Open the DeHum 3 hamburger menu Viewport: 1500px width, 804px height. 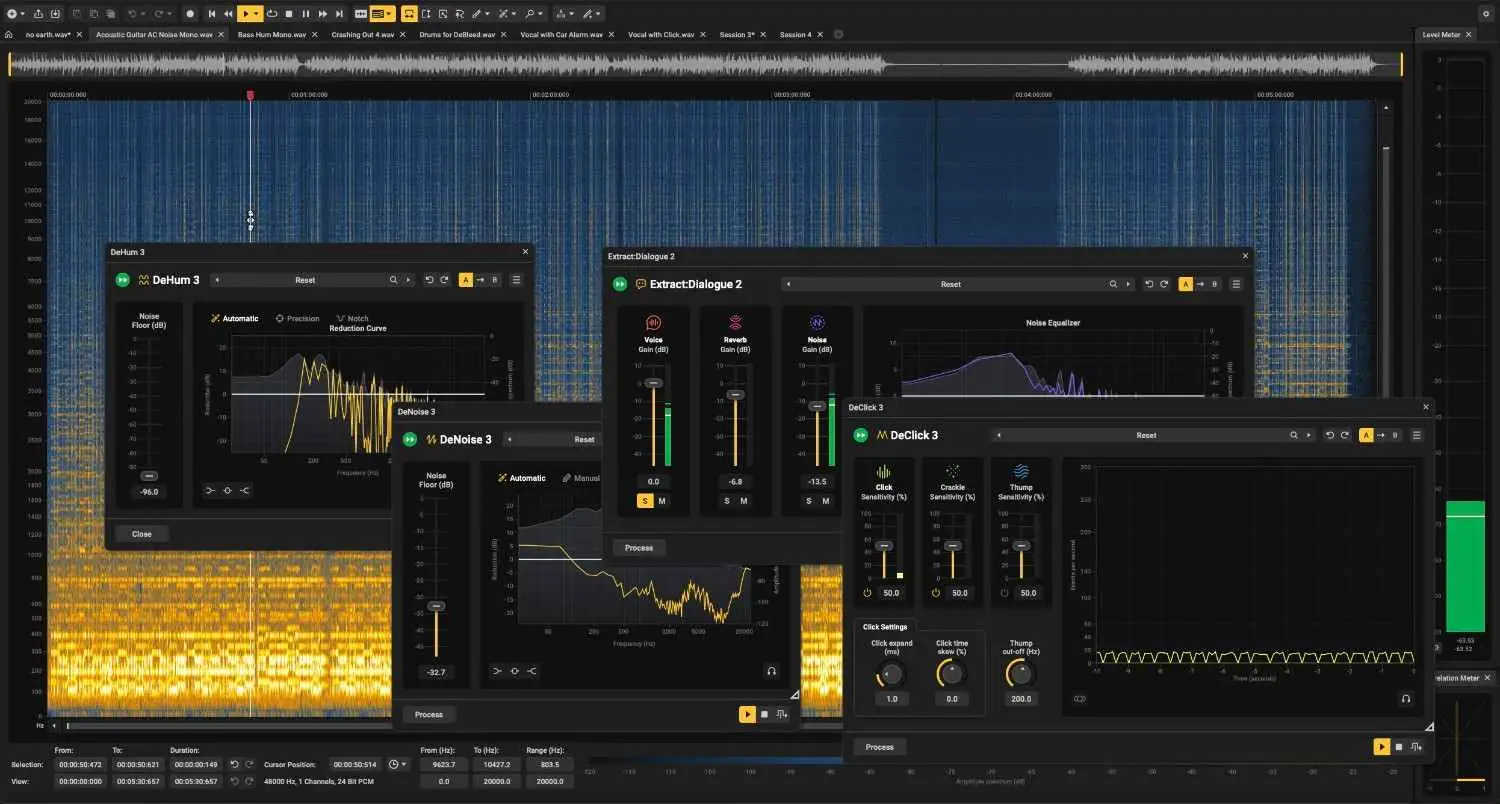[x=516, y=280]
